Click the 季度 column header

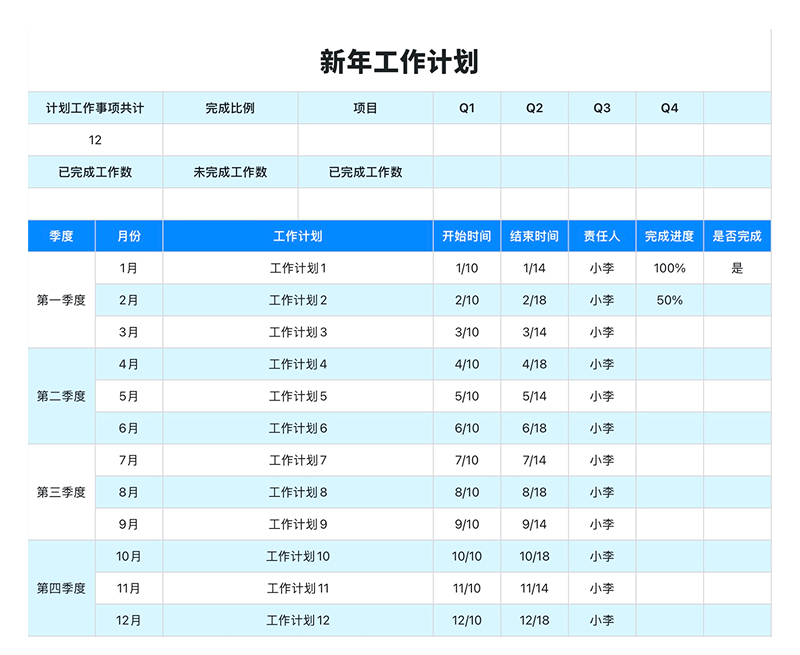[x=61, y=236]
